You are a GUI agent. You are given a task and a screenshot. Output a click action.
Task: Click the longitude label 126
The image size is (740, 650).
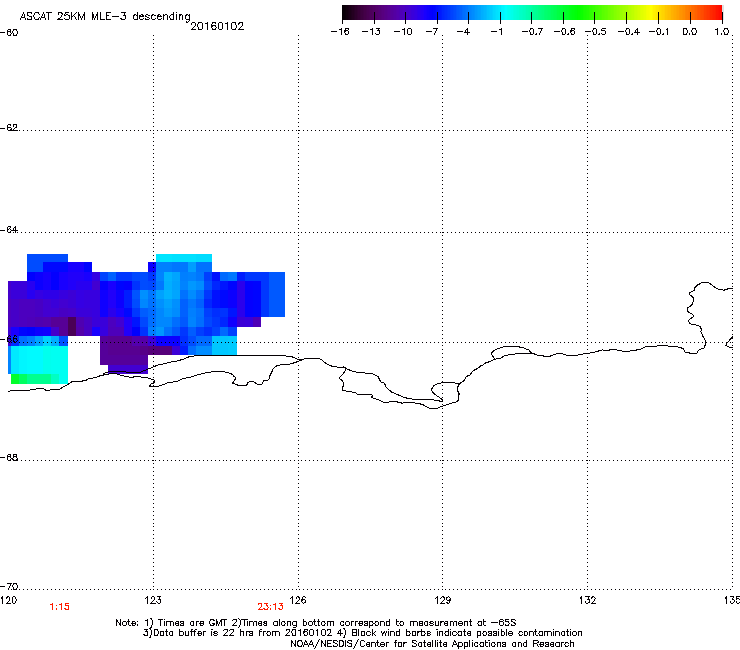[298, 600]
